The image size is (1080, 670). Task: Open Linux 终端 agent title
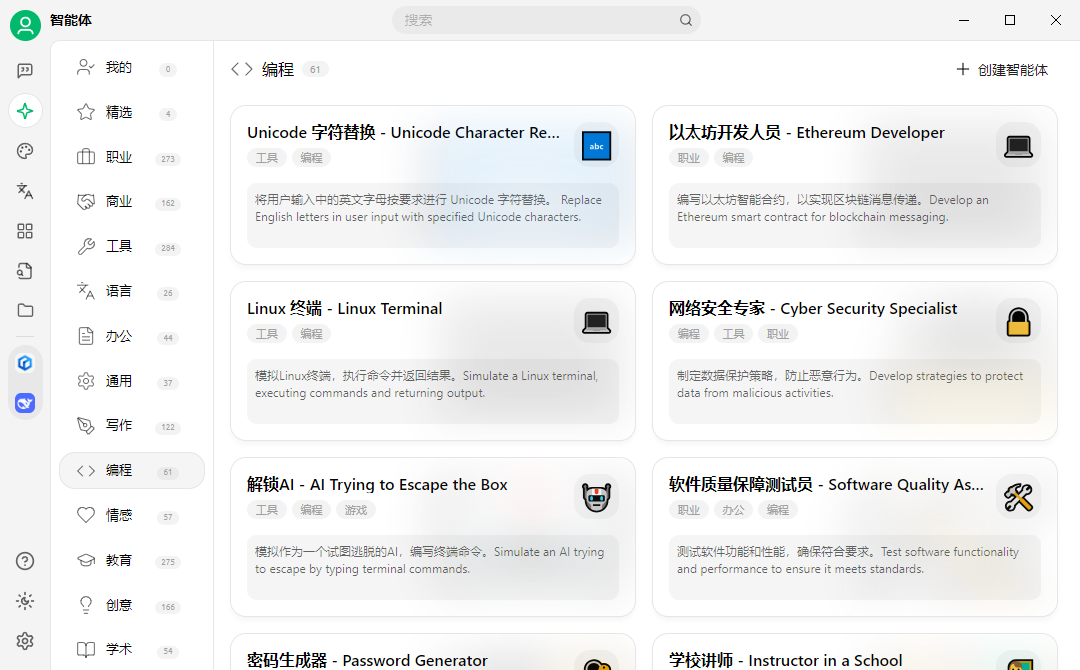pyautogui.click(x=344, y=308)
